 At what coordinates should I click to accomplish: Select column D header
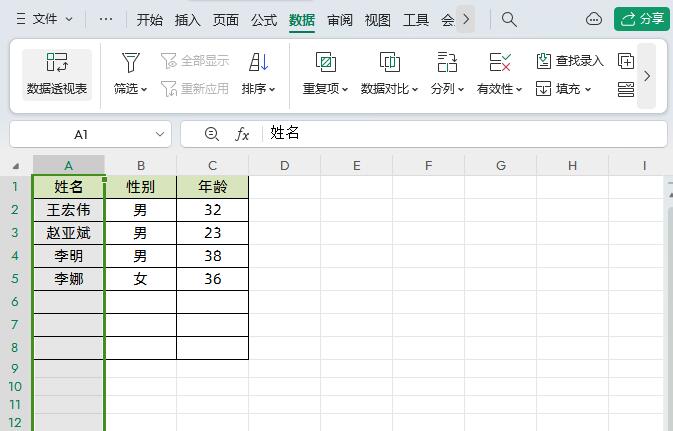click(x=285, y=165)
